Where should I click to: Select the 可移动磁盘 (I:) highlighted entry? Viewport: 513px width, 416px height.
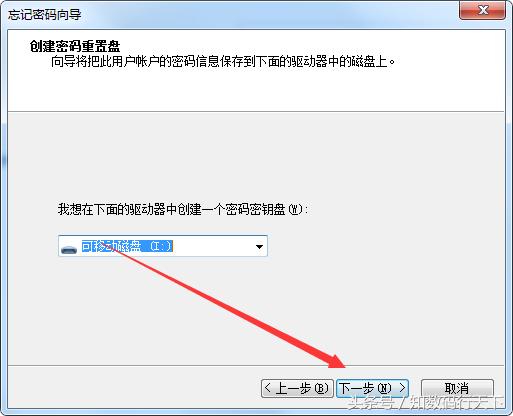[x=127, y=246]
